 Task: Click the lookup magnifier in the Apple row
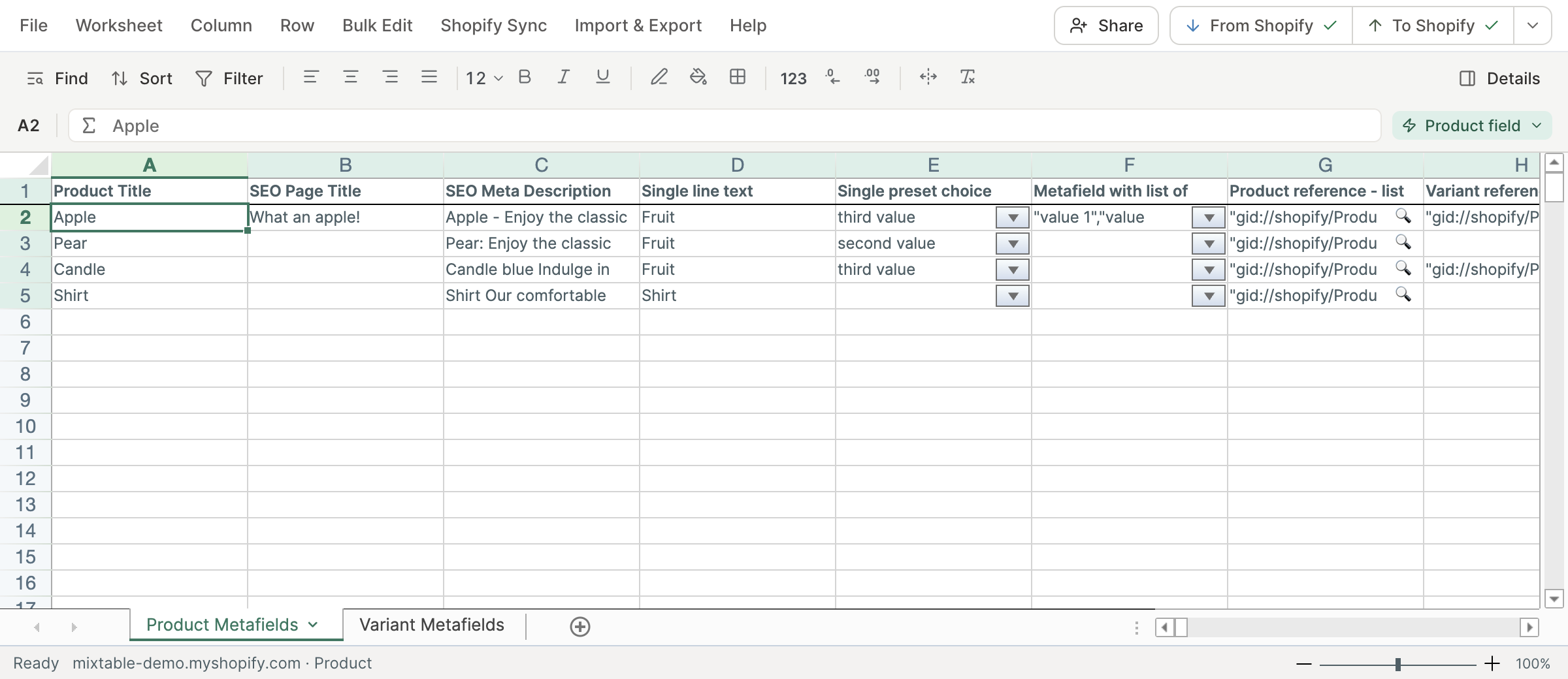coord(1403,216)
